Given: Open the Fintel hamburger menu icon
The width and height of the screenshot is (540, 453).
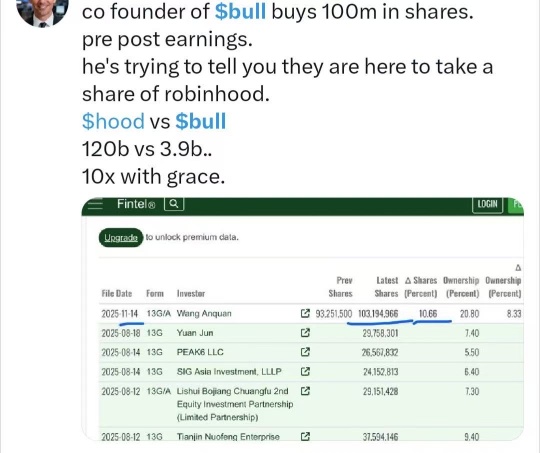Looking at the screenshot, I should [95, 205].
